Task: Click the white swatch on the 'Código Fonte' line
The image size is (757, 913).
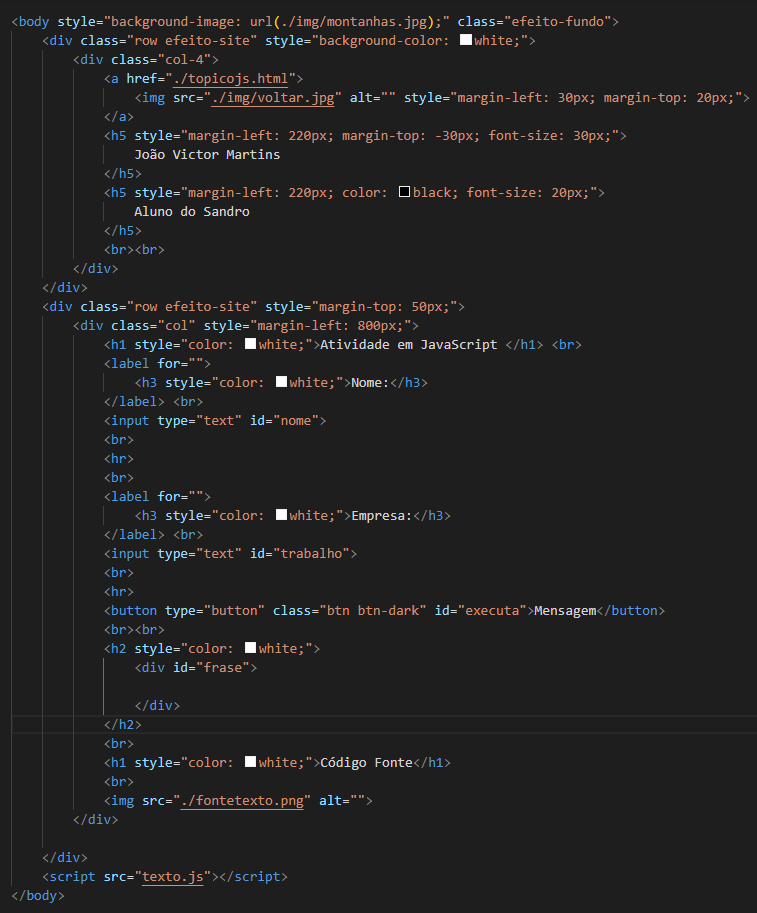Action: [250, 762]
